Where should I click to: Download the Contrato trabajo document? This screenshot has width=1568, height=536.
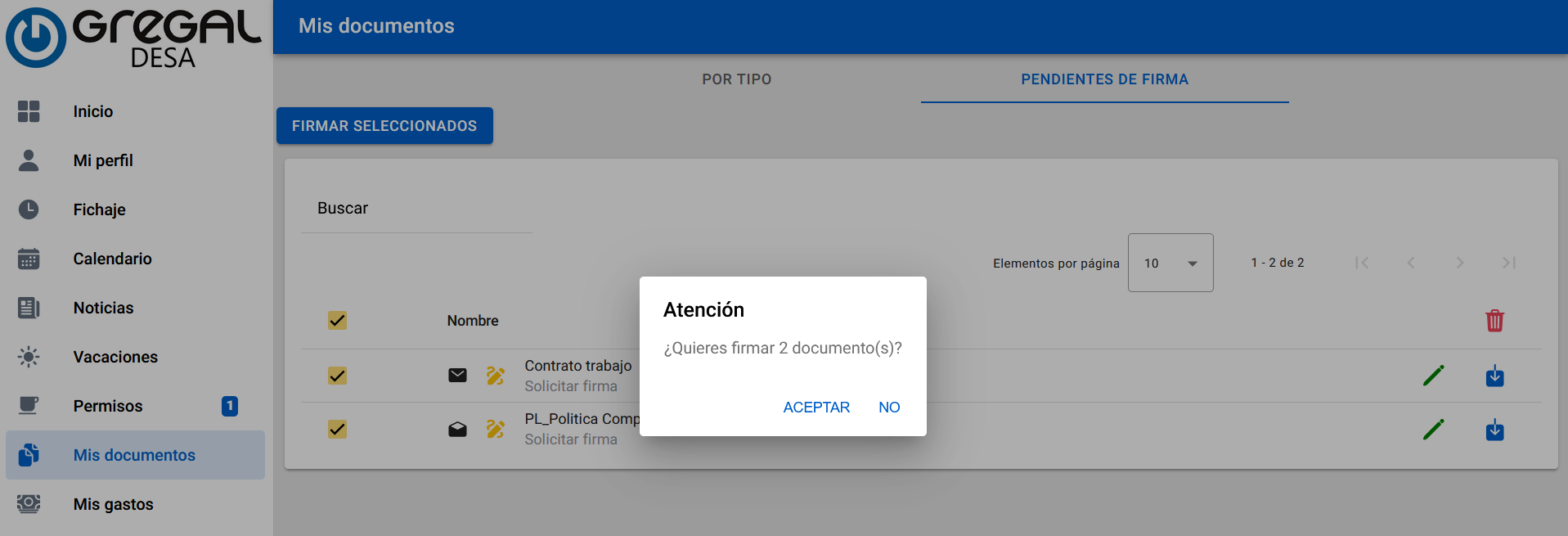(1494, 376)
